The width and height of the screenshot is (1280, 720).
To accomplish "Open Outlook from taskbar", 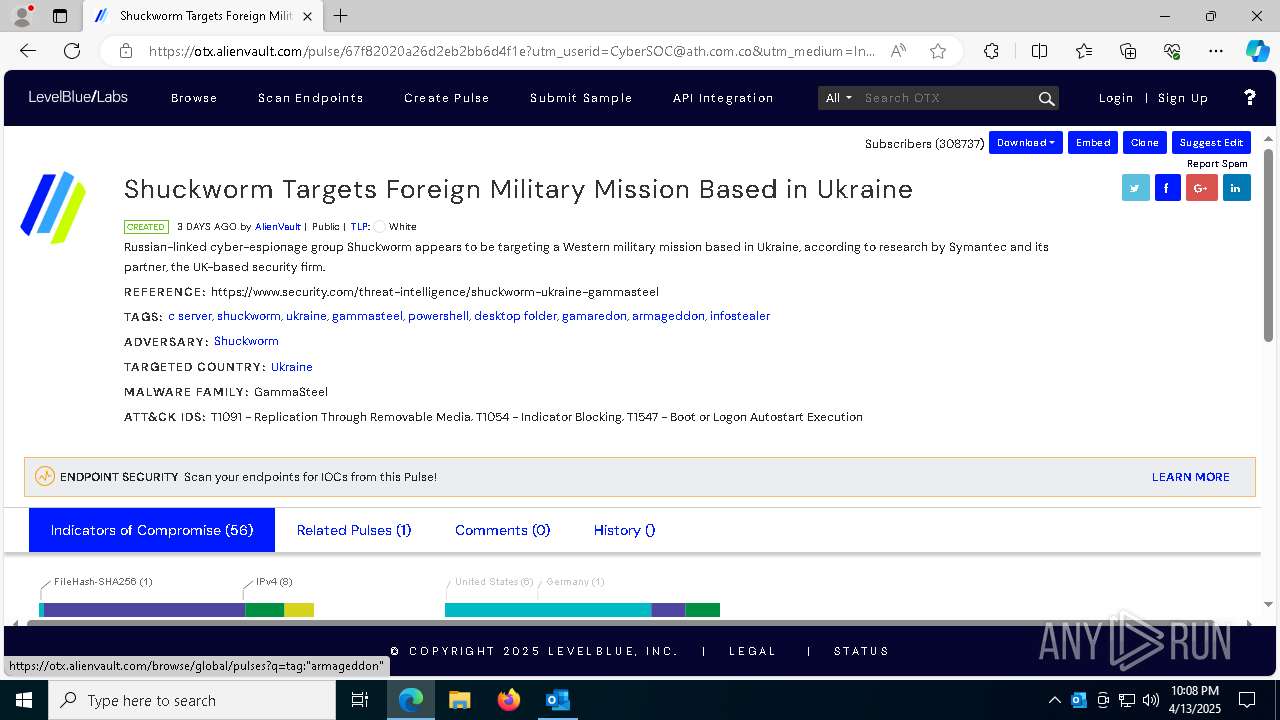I will point(557,700).
